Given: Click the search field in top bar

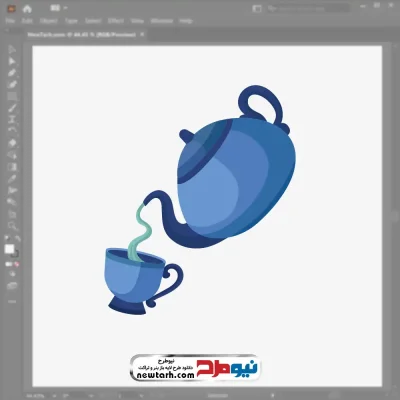Looking at the screenshot, I should 308,9.
